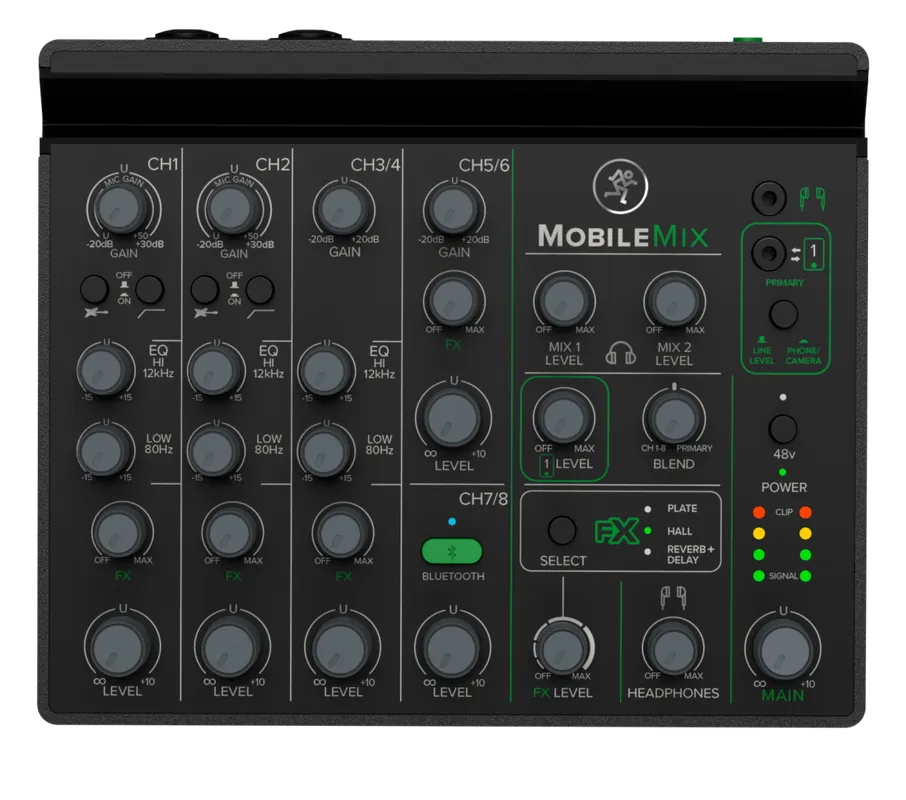
Task: Click the green earbuds icon by jack
Action: click(x=812, y=198)
